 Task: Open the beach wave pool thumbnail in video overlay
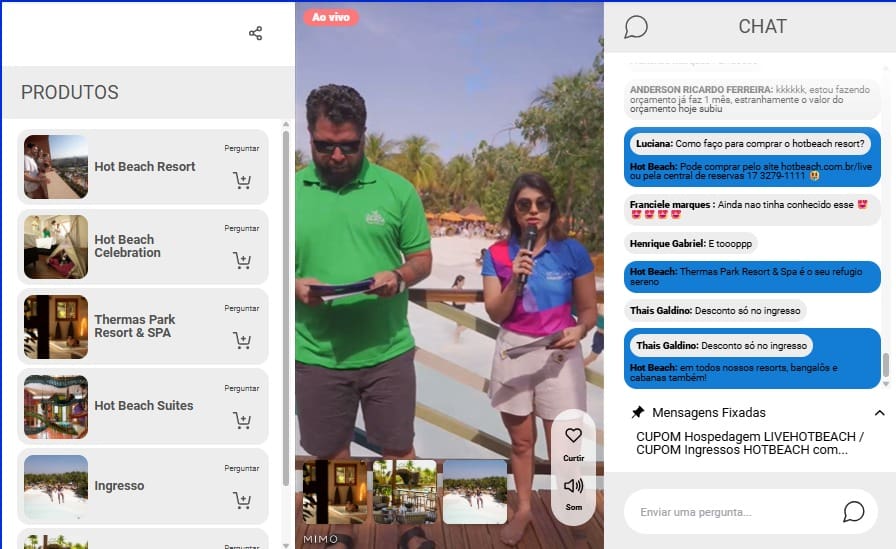[x=475, y=492]
